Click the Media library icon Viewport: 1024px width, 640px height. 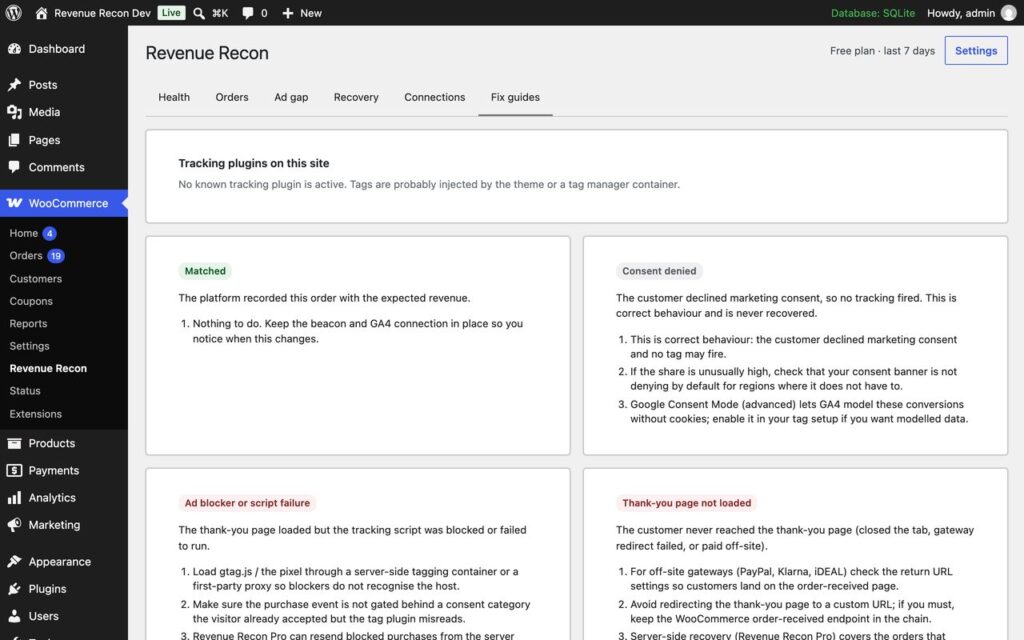(14, 112)
